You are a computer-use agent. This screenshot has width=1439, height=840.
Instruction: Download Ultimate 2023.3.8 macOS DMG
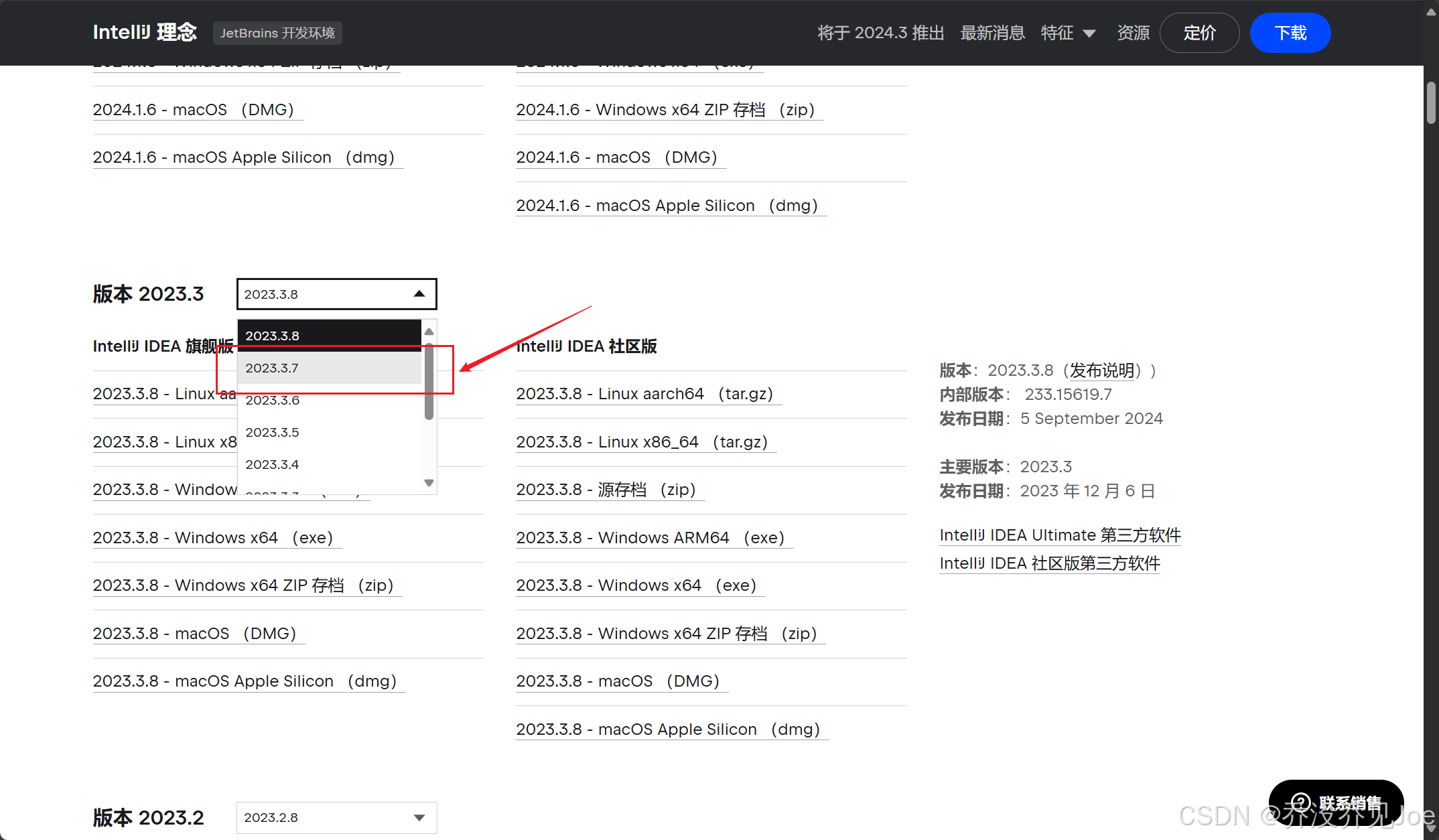coord(199,634)
